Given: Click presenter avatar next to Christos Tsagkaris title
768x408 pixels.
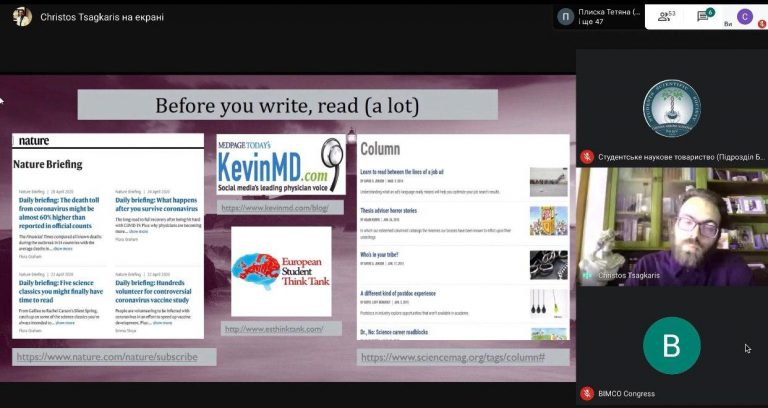Looking at the screenshot, I should tap(22, 17).
